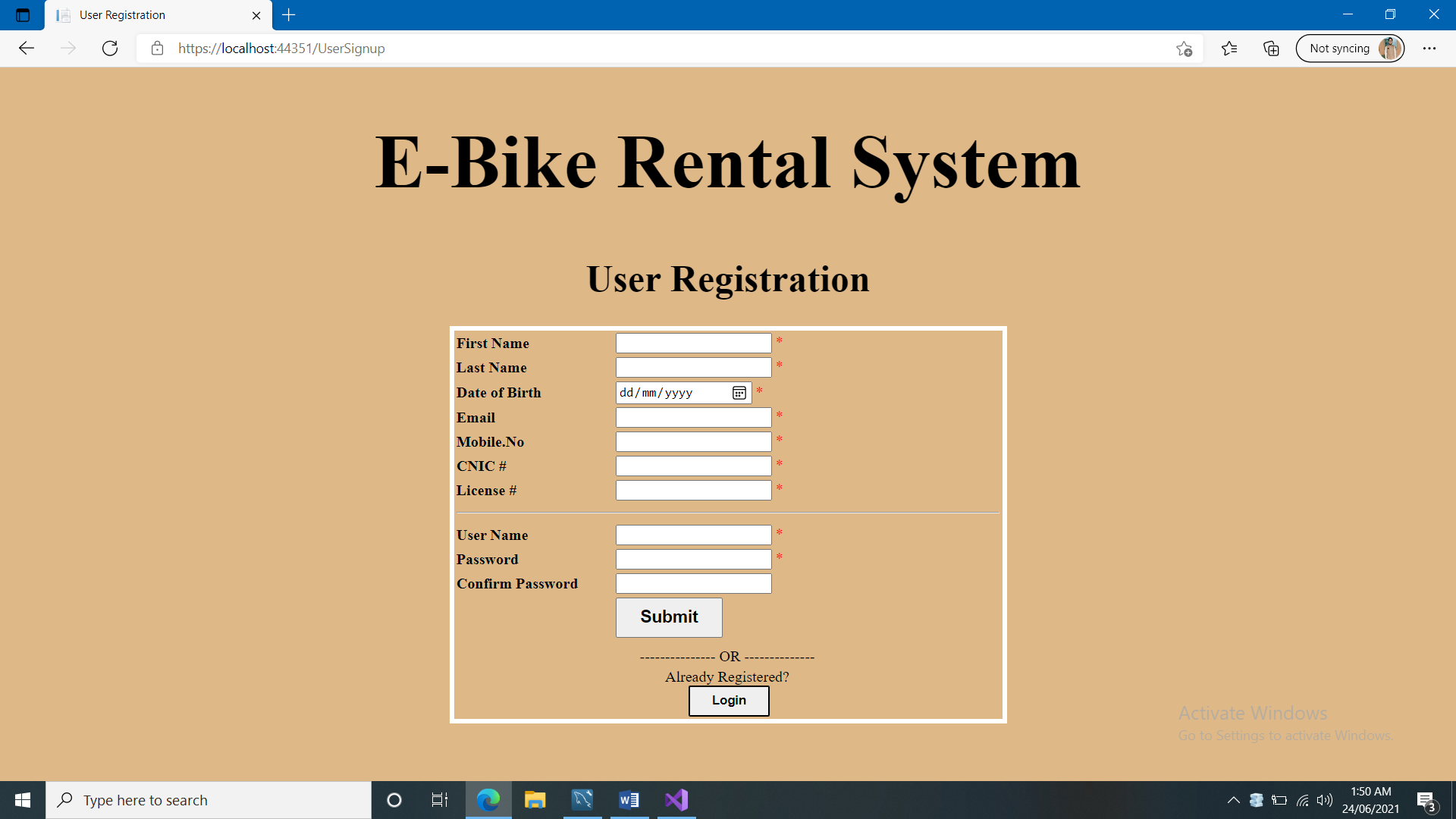Click the notifications icon in system tray
The width and height of the screenshot is (1456, 819).
[x=1425, y=799]
